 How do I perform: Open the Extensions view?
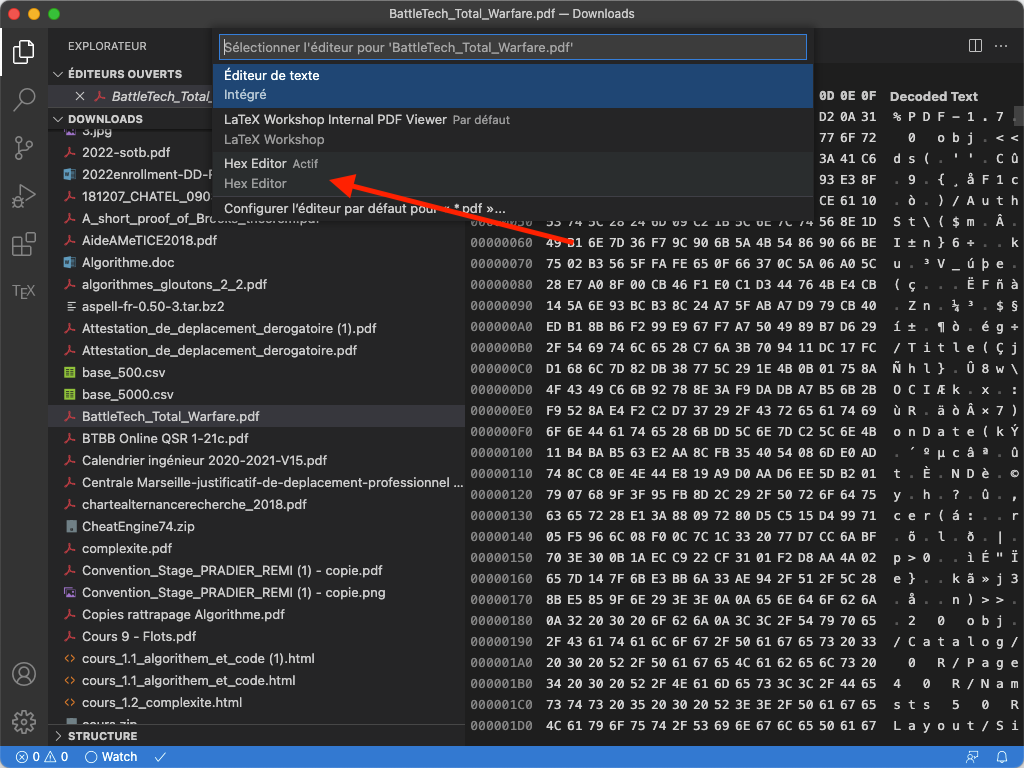[24, 243]
